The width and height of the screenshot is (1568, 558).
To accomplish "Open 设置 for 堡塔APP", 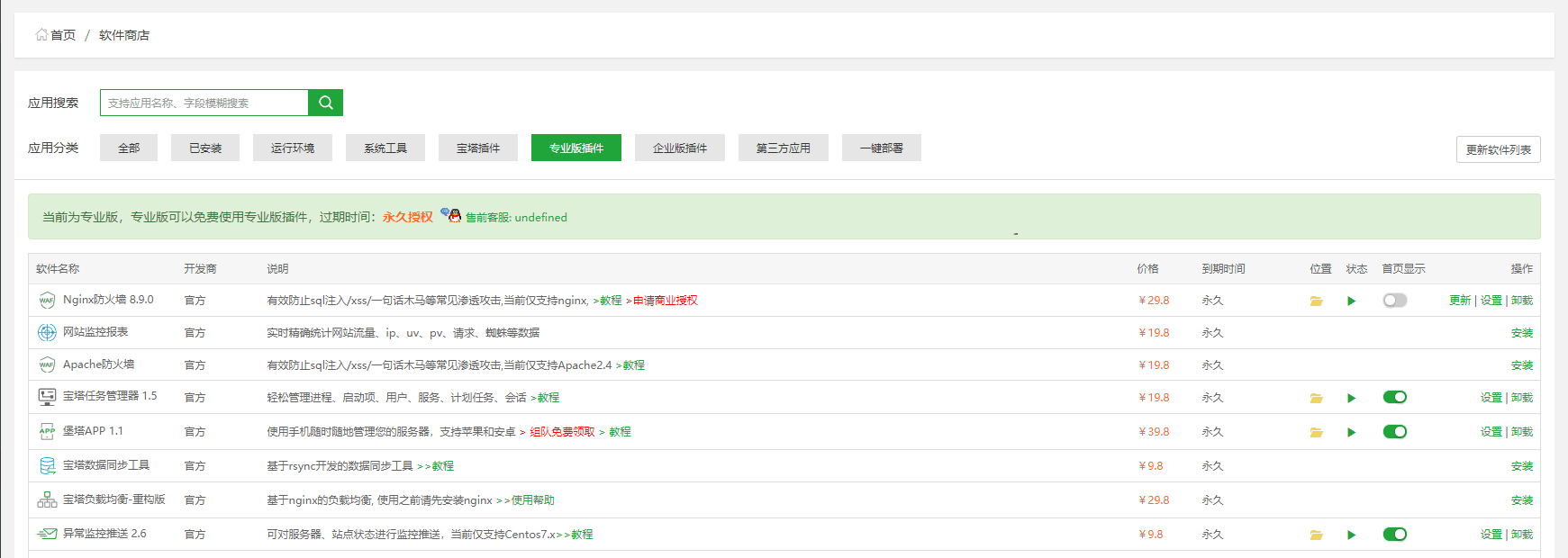I will point(1491,432).
